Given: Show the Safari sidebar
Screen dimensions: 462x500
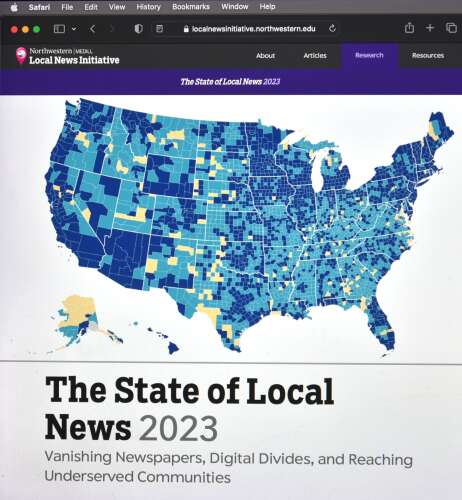Looking at the screenshot, I should coord(59,29).
